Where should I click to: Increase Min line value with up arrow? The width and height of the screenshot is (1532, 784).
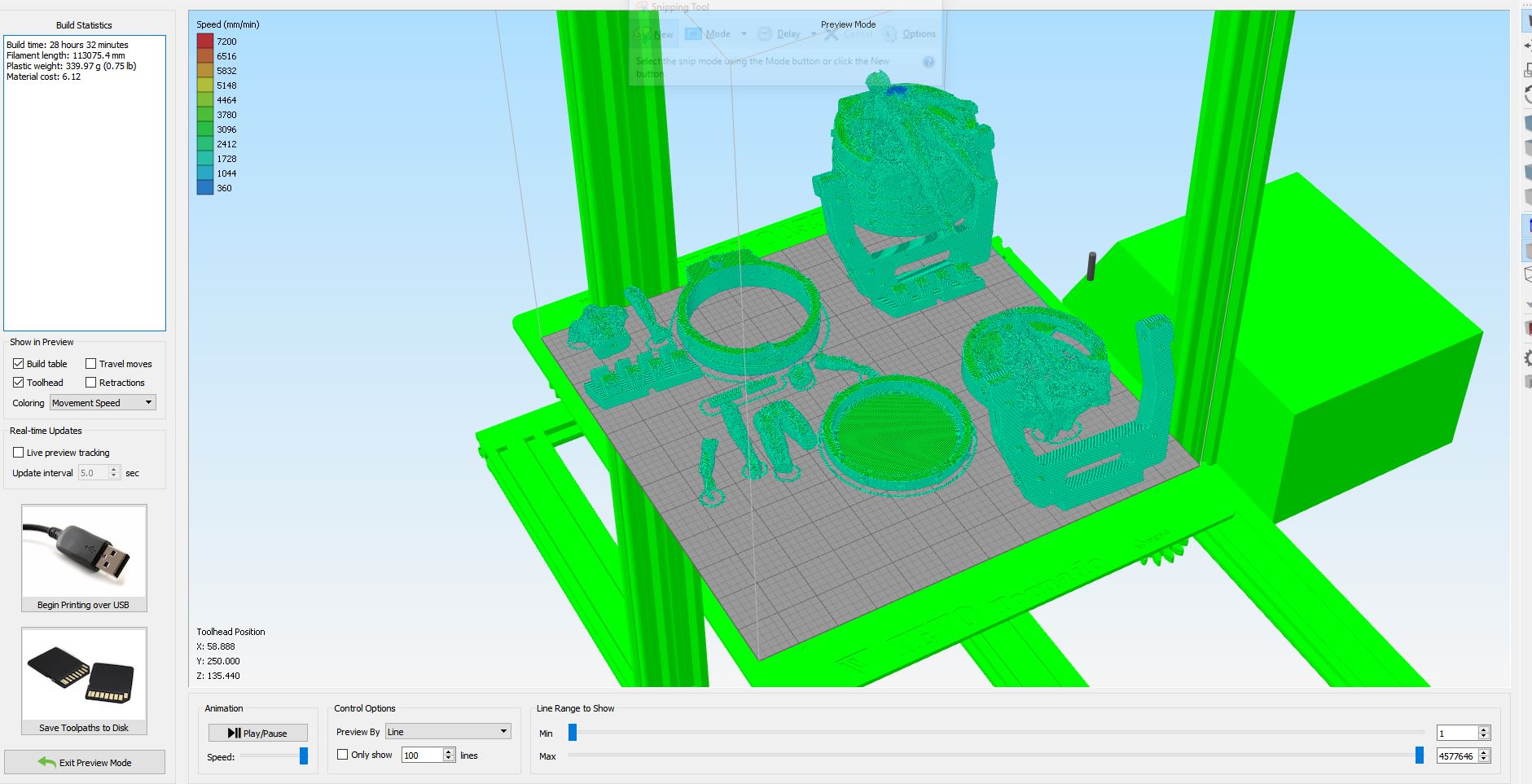tap(1484, 729)
